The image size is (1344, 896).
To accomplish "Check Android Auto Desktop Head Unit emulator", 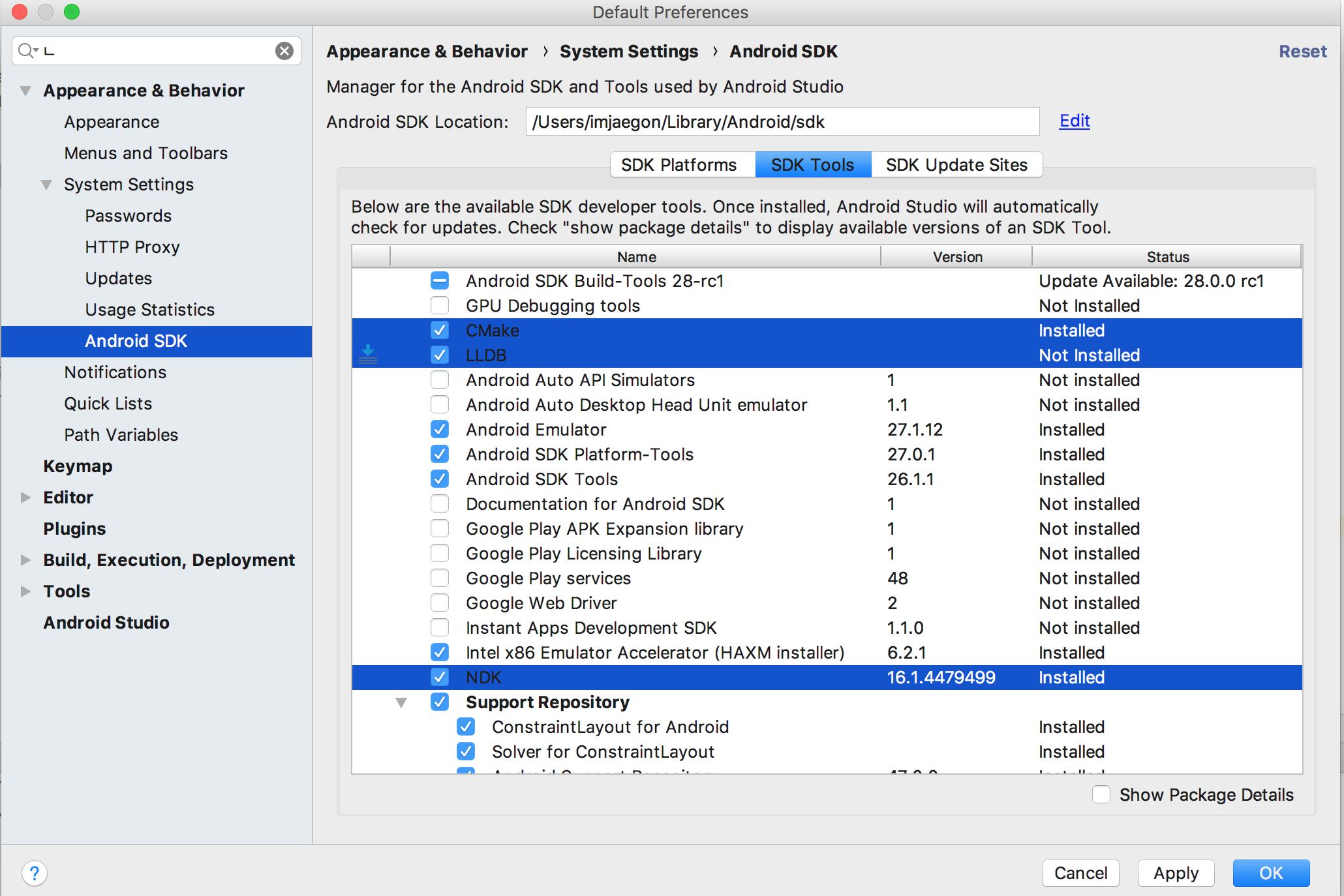I will point(440,404).
